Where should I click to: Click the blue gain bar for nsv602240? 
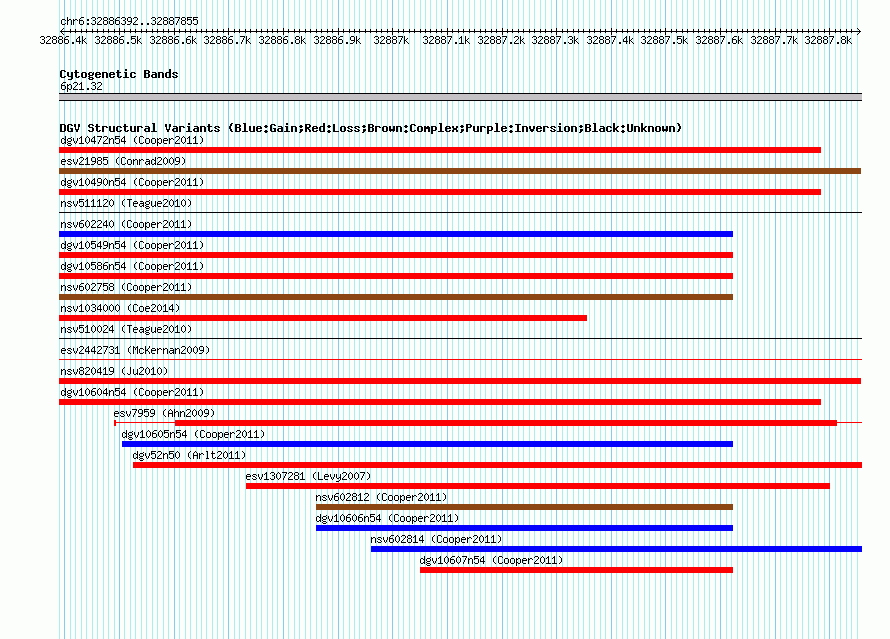pos(396,234)
